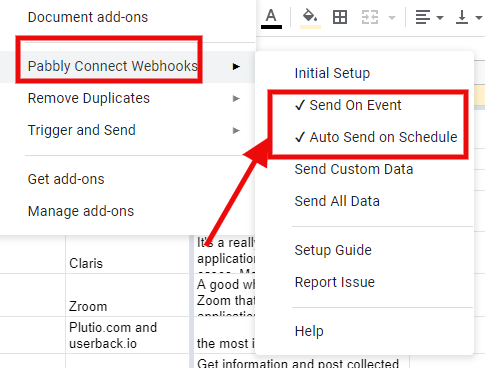
Task: Open the merge cells dropdown arrow
Action: [x=392, y=17]
